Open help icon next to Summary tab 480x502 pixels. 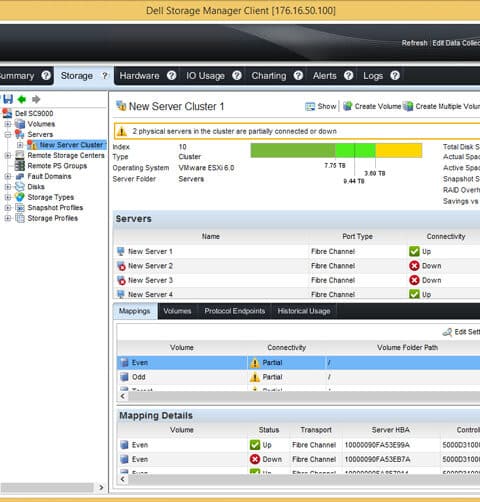[46, 76]
